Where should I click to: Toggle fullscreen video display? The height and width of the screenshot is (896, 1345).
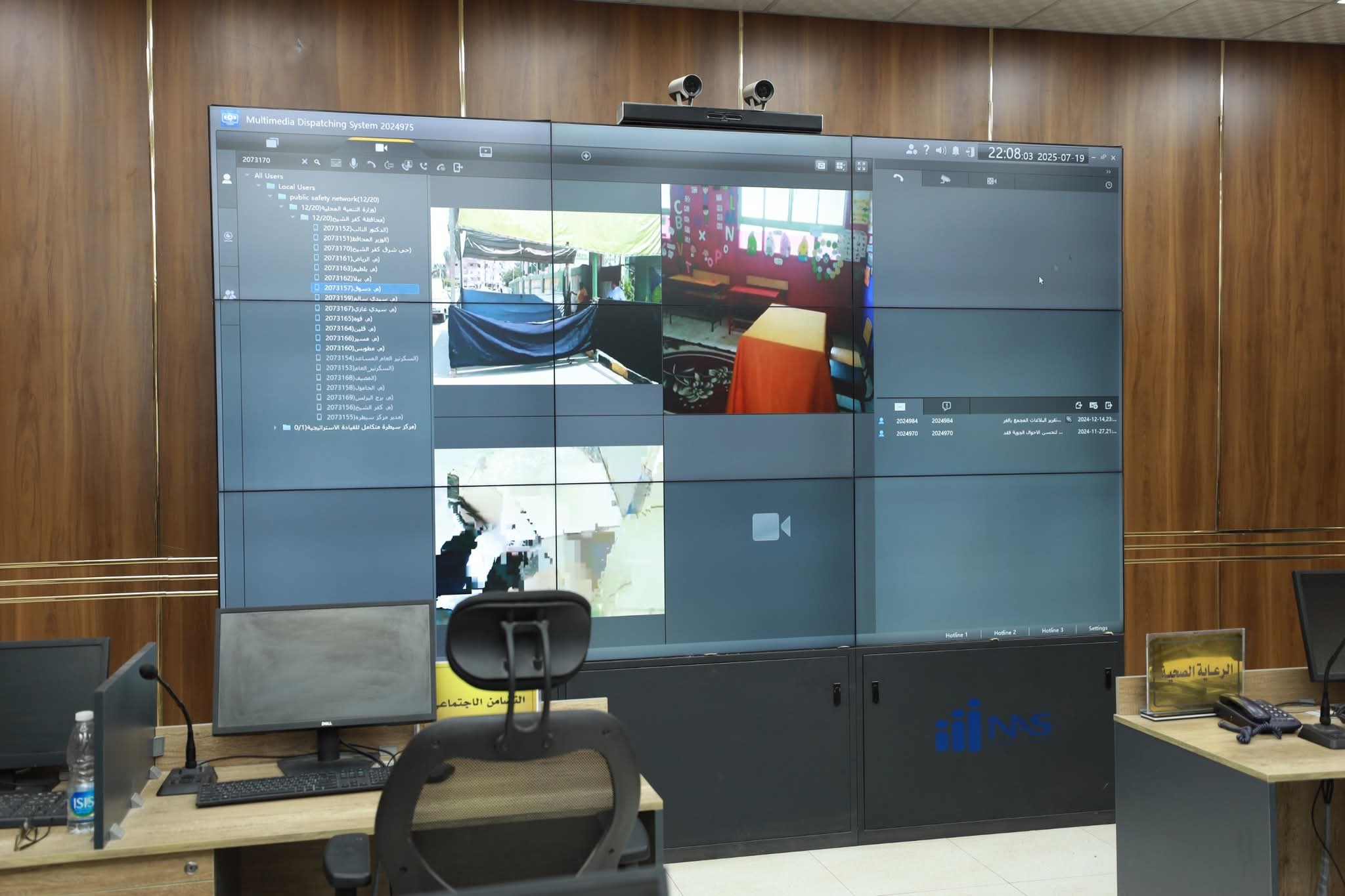[862, 166]
